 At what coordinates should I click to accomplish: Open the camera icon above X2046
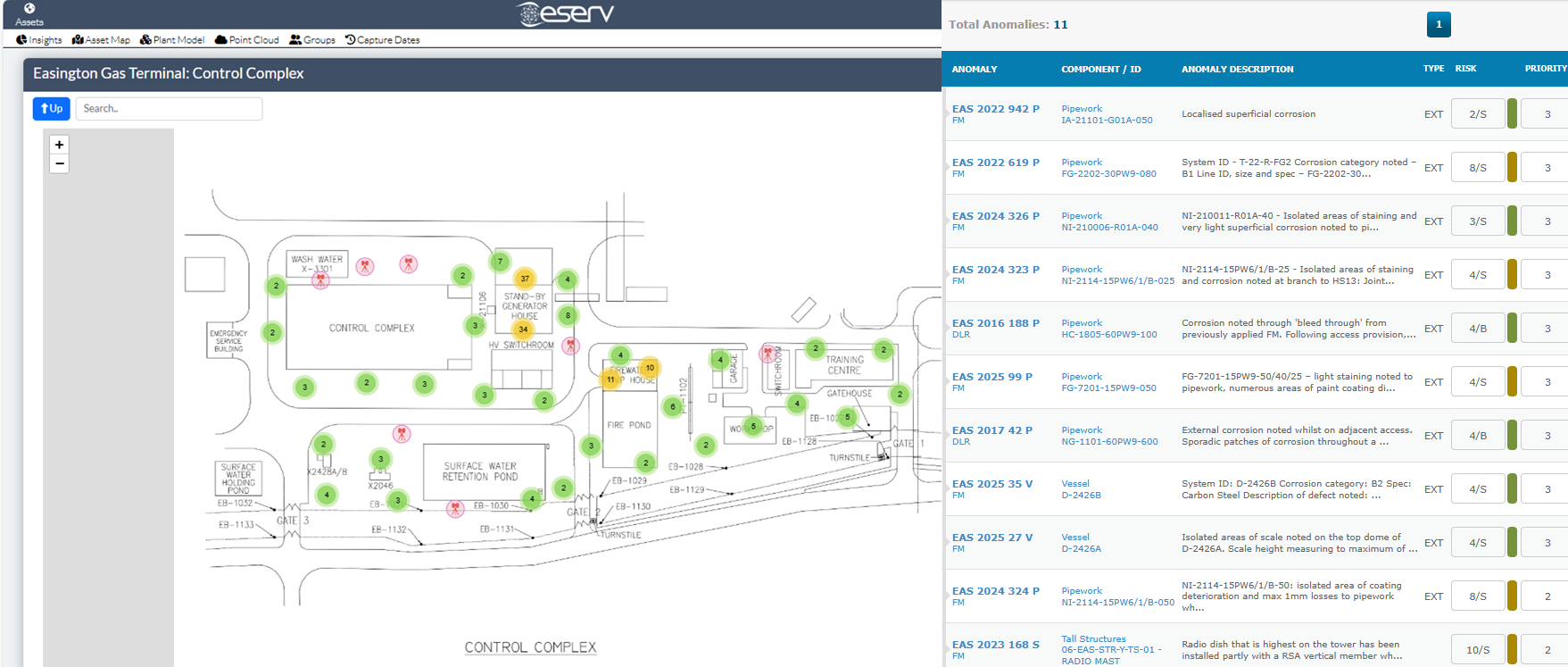402,433
